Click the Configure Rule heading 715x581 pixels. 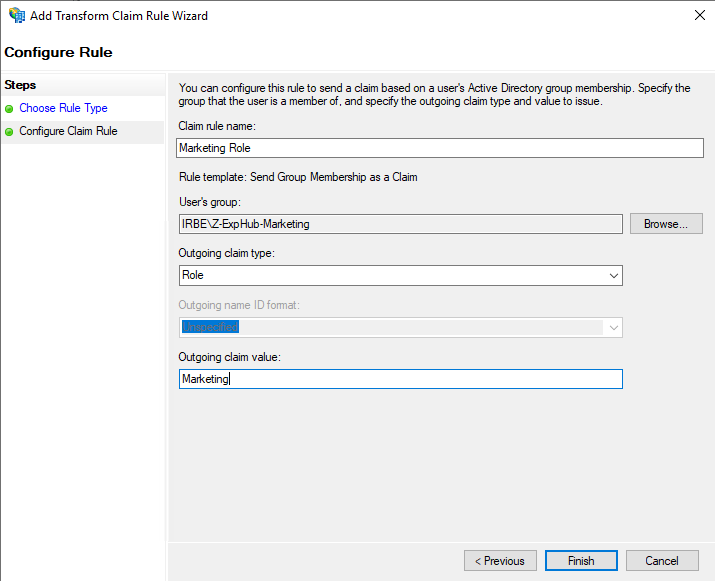[58, 52]
